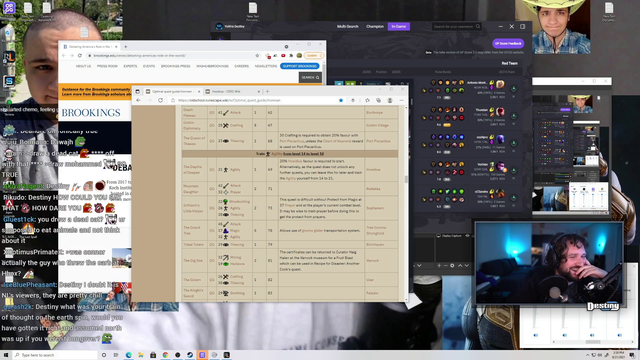The width and height of the screenshot is (640, 360).
Task: Switch to the Hosidius OSRS Wiki tab
Action: 233,91
